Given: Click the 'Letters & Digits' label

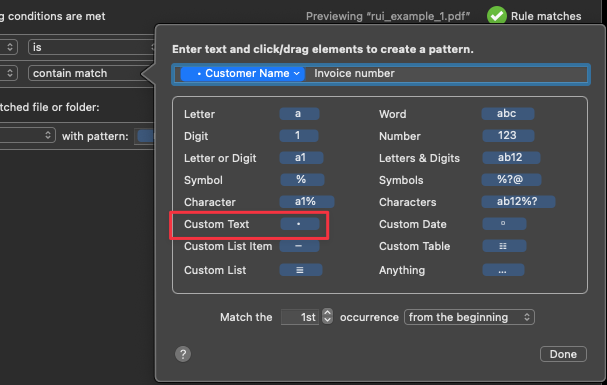Looking at the screenshot, I should click(419, 158).
